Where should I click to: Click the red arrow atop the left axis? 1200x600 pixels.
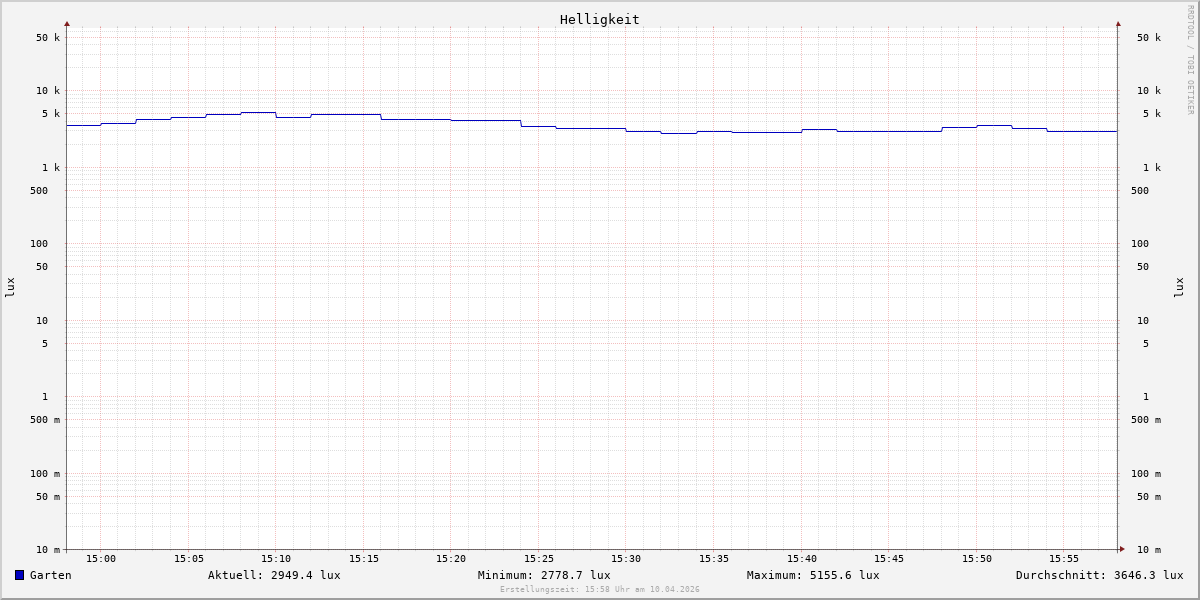pos(67,23)
